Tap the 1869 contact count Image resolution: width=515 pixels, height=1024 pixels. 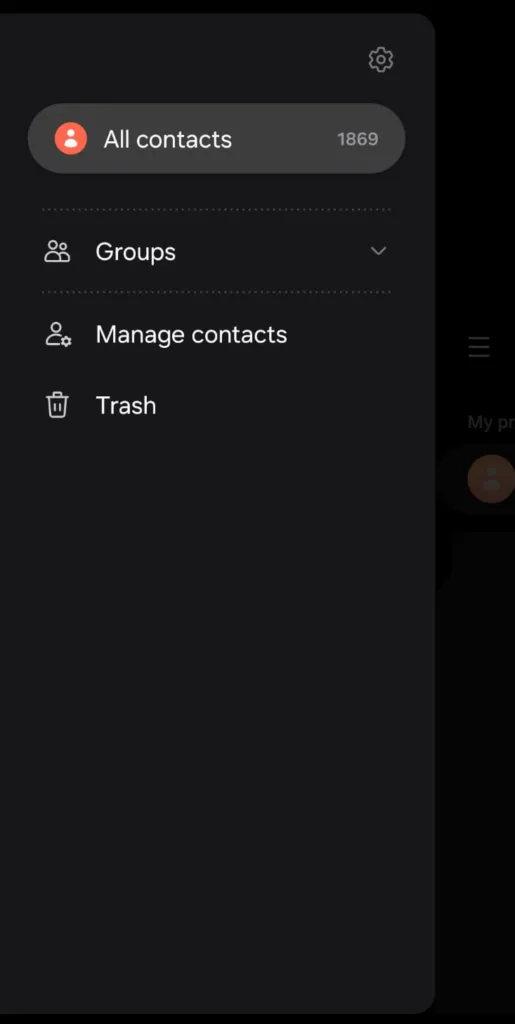pyautogui.click(x=358, y=139)
